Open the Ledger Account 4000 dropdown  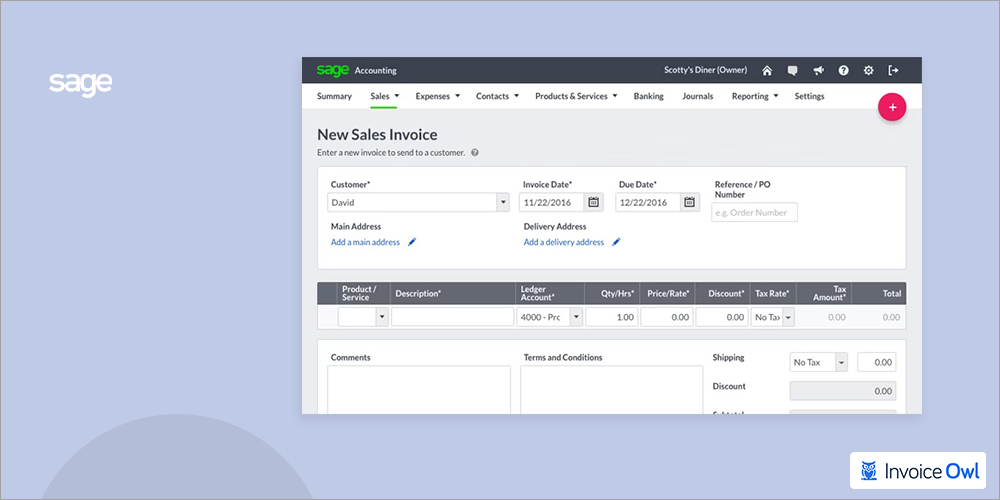[x=576, y=317]
